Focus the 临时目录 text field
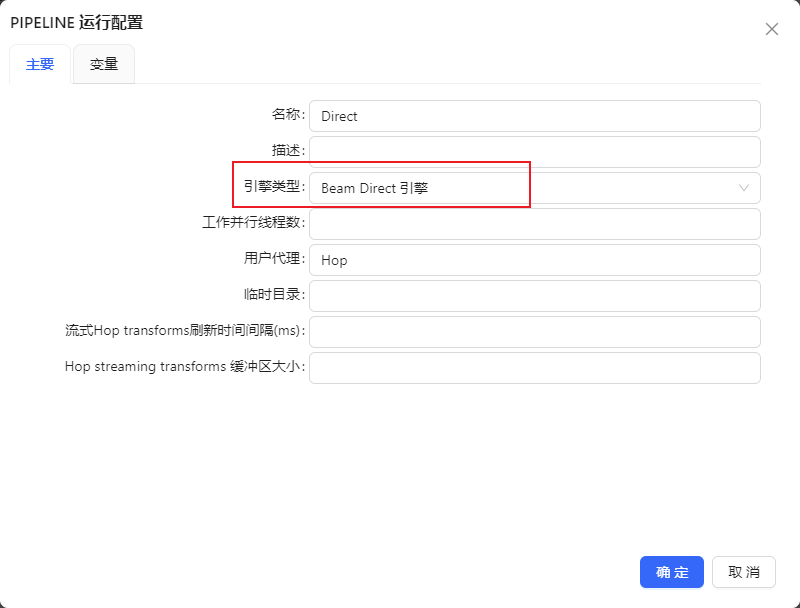 534,296
